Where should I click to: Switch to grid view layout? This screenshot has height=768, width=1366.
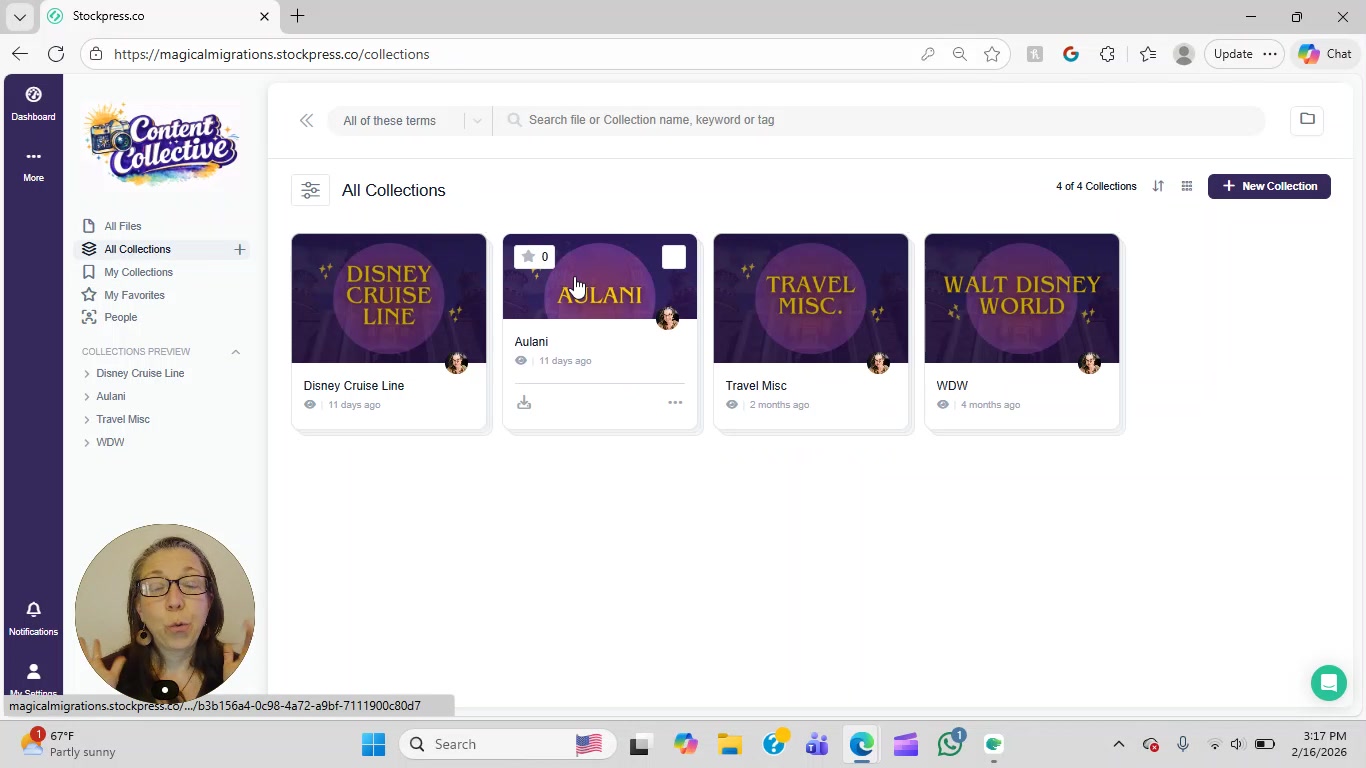tap(1187, 186)
